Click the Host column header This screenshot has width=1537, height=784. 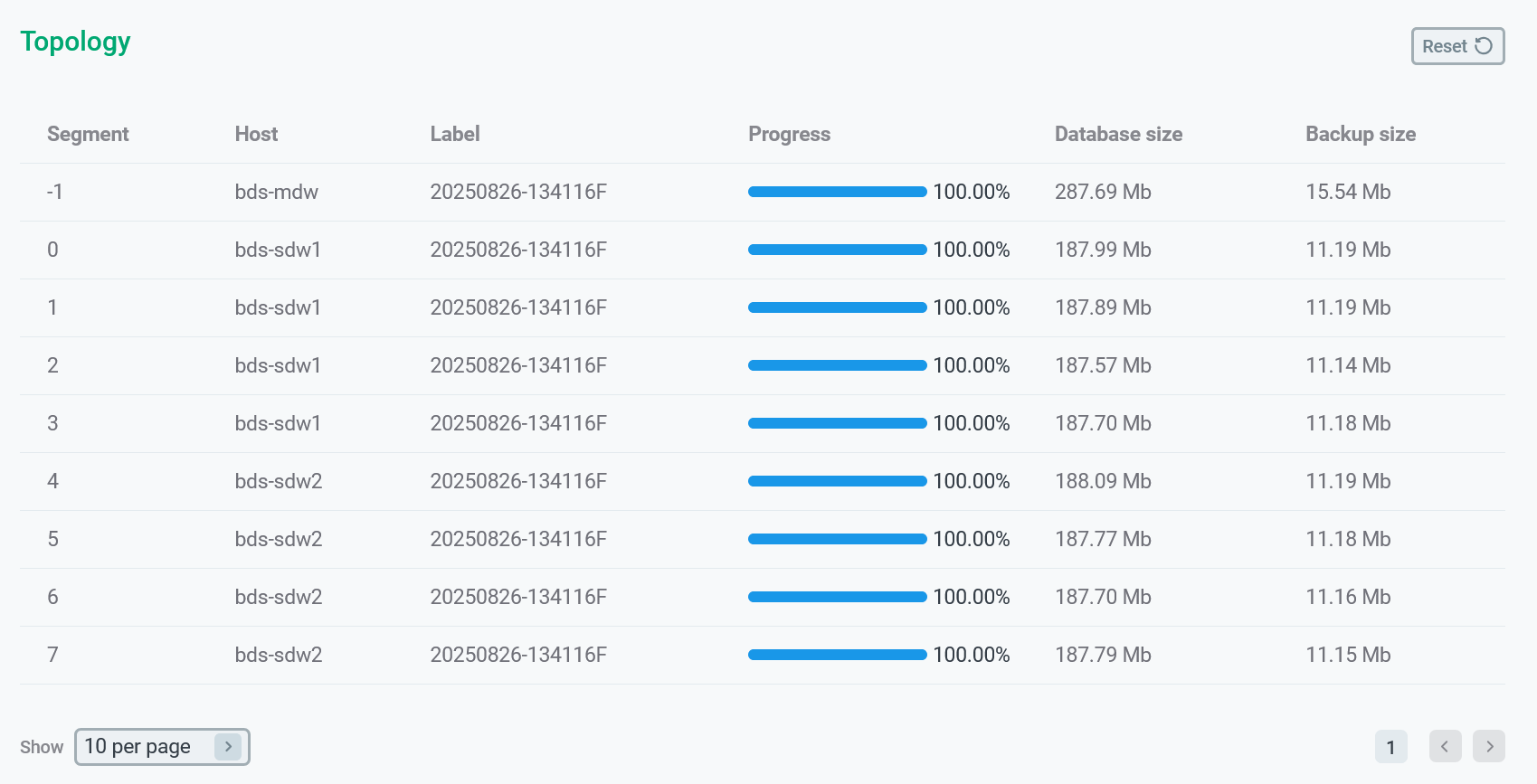[x=256, y=134]
